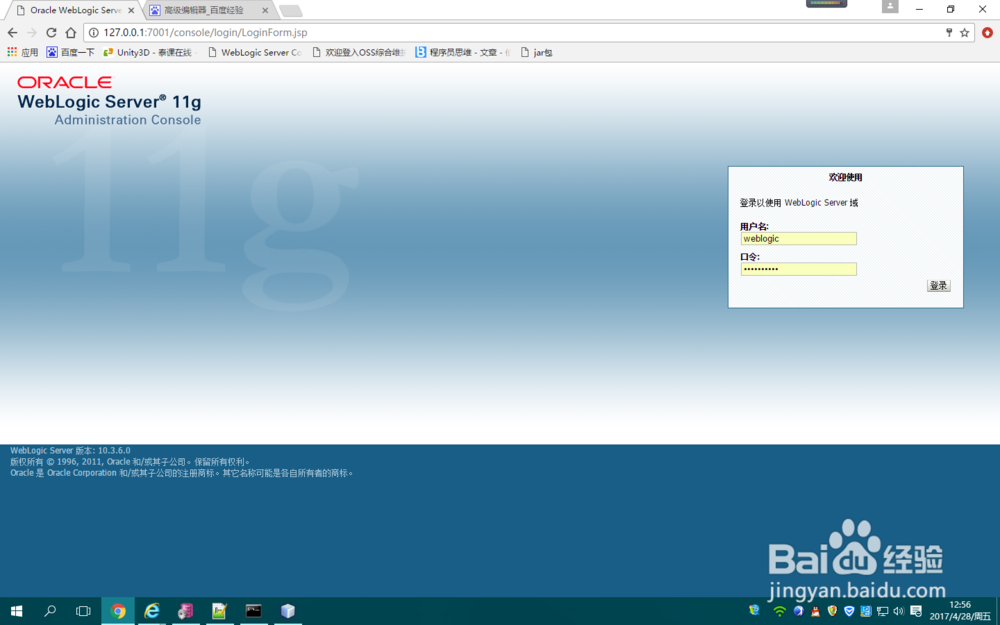Open the WebLogic Server Co bookmark
The height and width of the screenshot is (625, 1000).
click(255, 52)
